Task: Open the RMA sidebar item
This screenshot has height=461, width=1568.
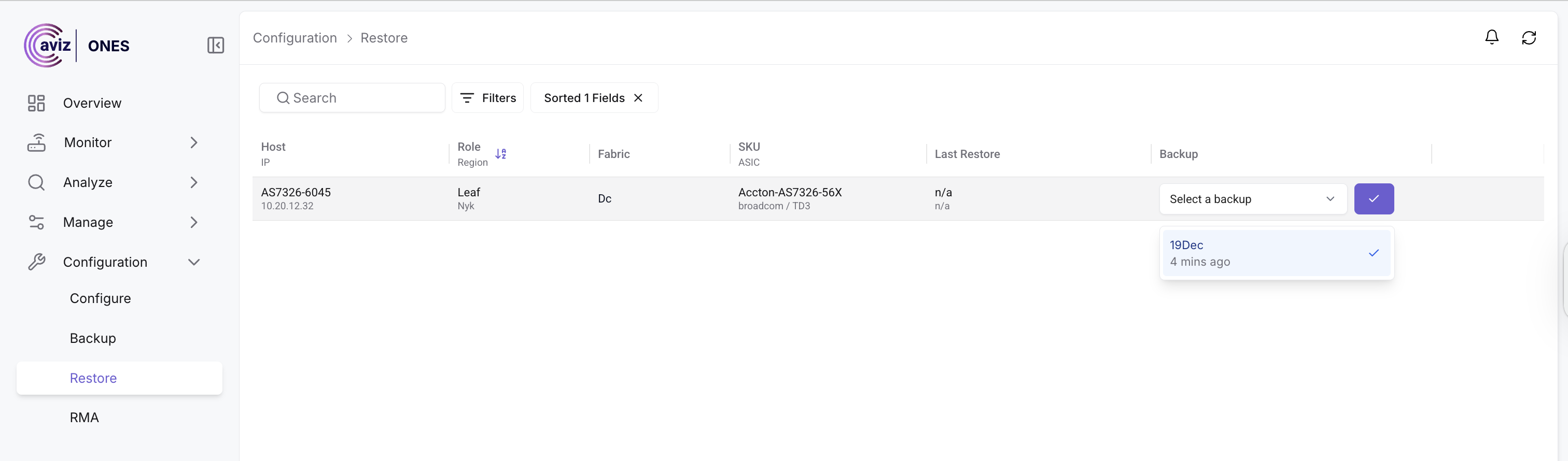Action: (x=84, y=418)
